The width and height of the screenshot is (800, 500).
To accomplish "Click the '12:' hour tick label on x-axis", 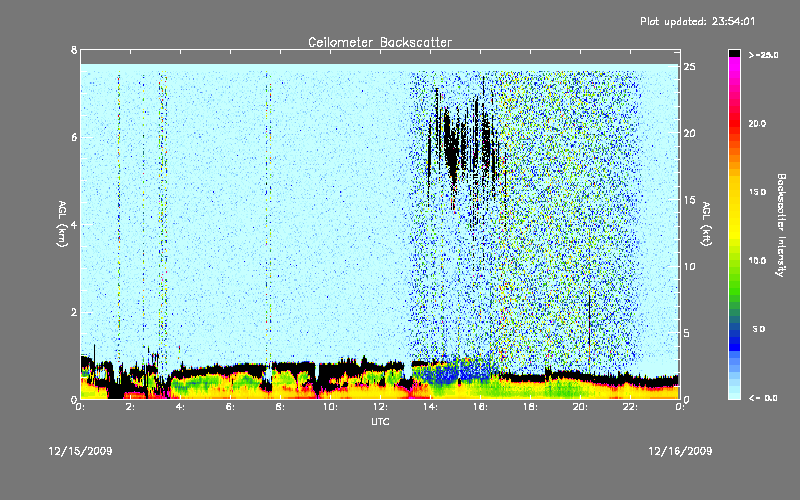I will [x=380, y=407].
